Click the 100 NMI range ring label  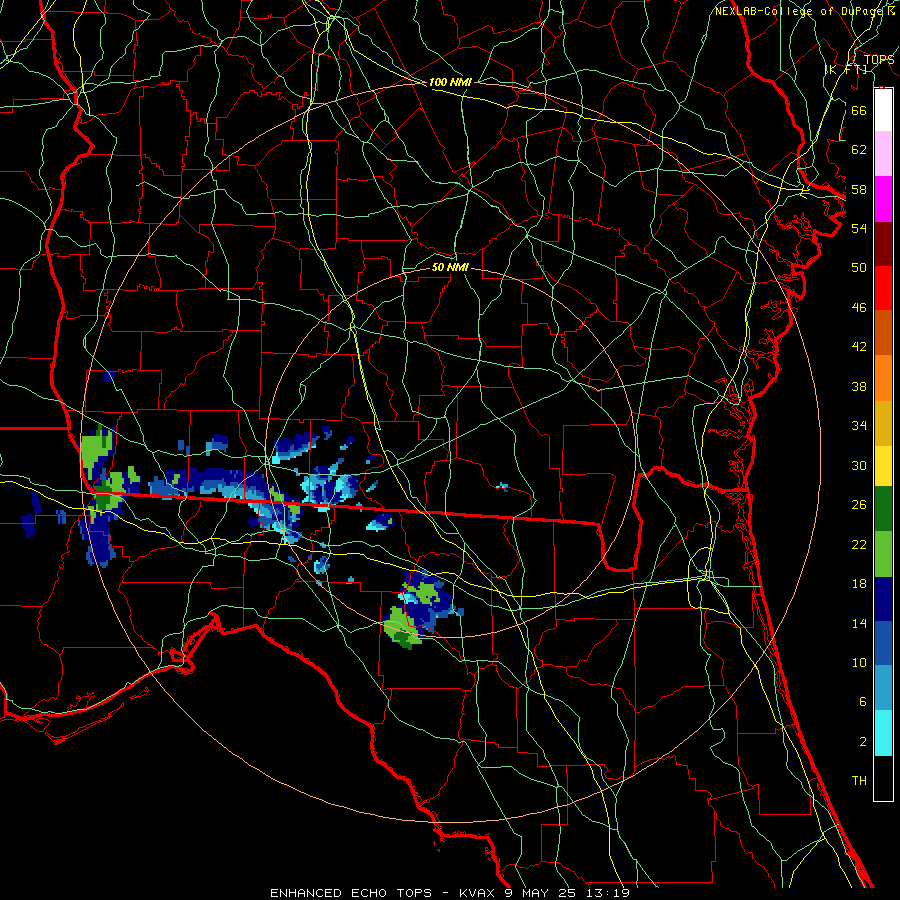pyautogui.click(x=450, y=82)
